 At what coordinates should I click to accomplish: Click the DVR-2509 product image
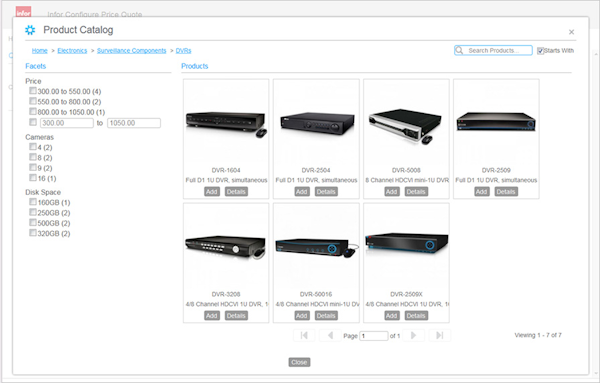[496, 123]
